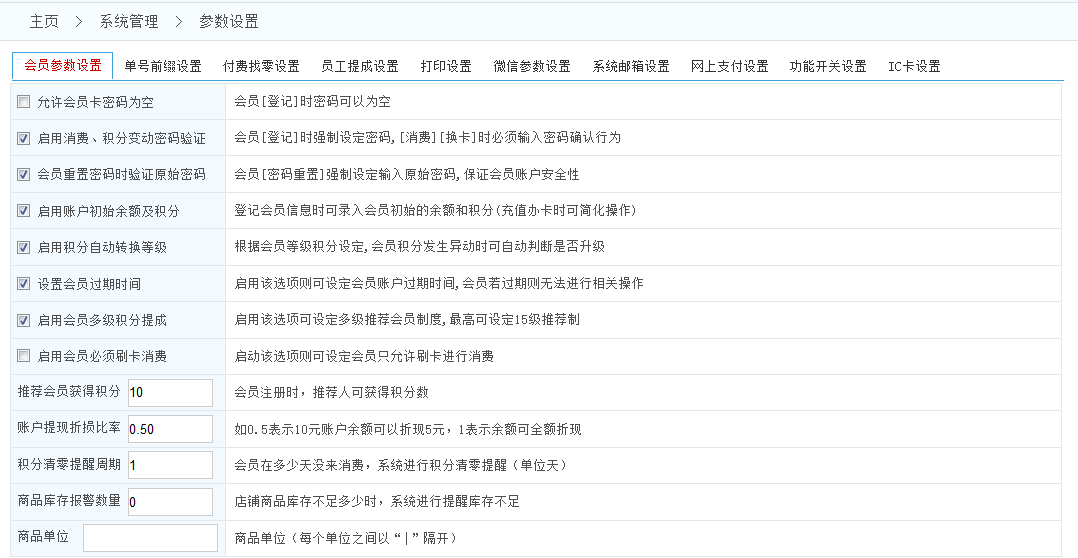Click 主页 breadcrumb link
This screenshot has width=1078, height=558.
click(x=44, y=21)
